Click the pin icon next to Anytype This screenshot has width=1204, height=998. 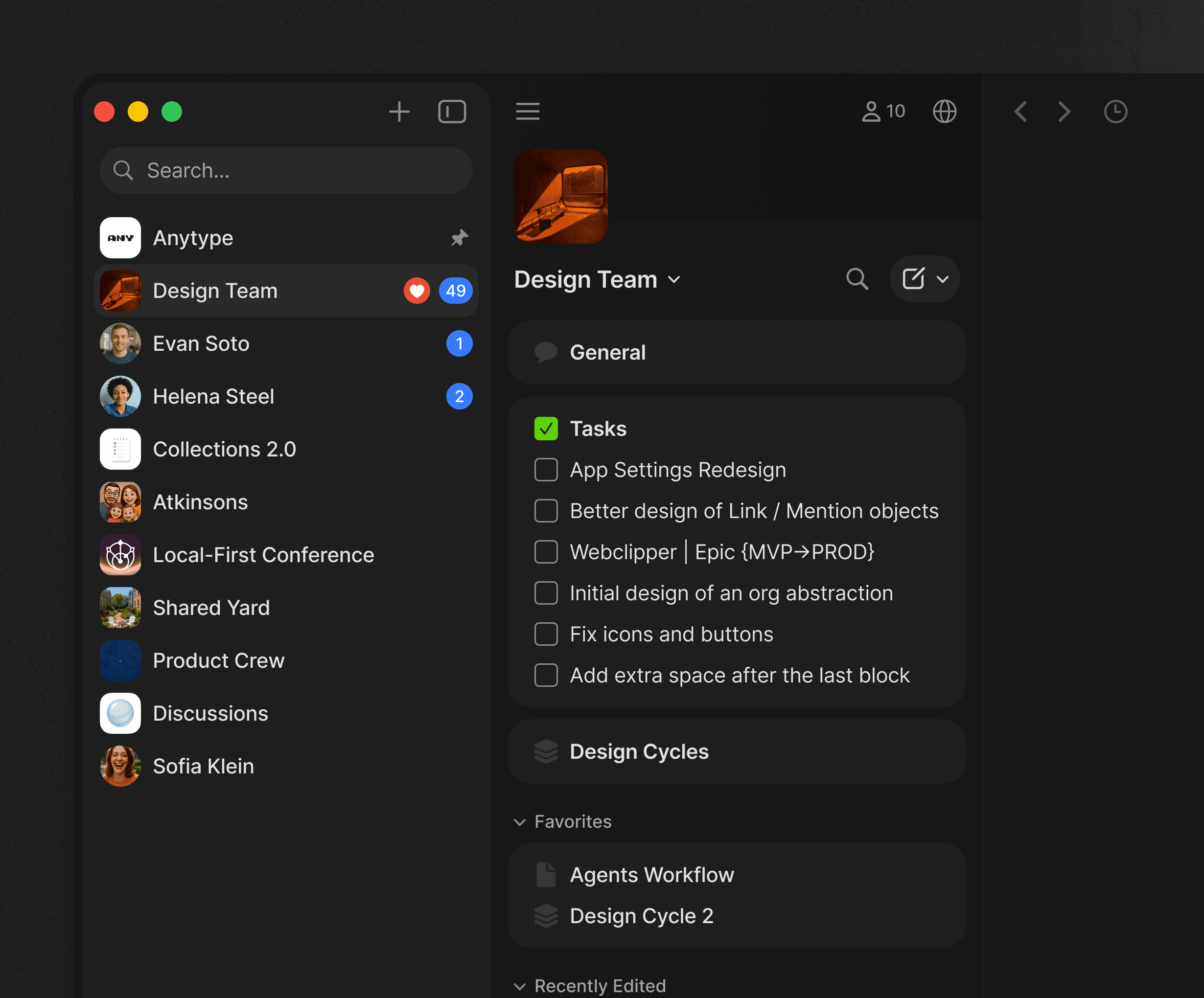pyautogui.click(x=459, y=237)
